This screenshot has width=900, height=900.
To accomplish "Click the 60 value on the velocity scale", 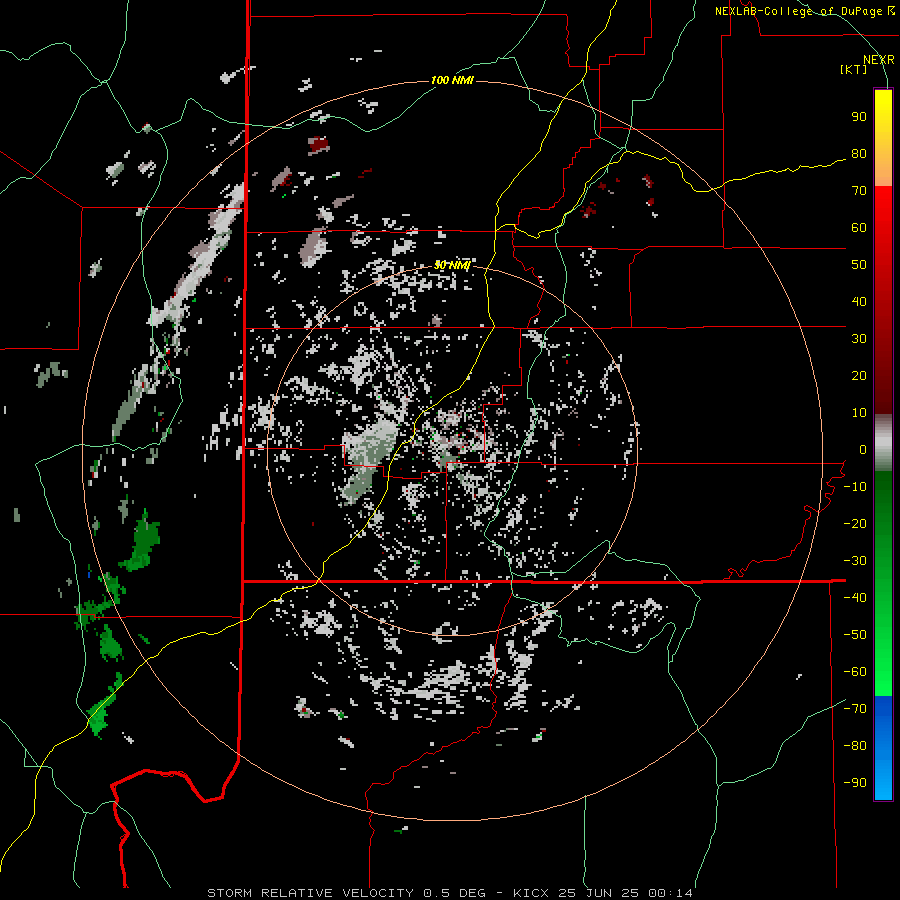I will pyautogui.click(x=859, y=228).
